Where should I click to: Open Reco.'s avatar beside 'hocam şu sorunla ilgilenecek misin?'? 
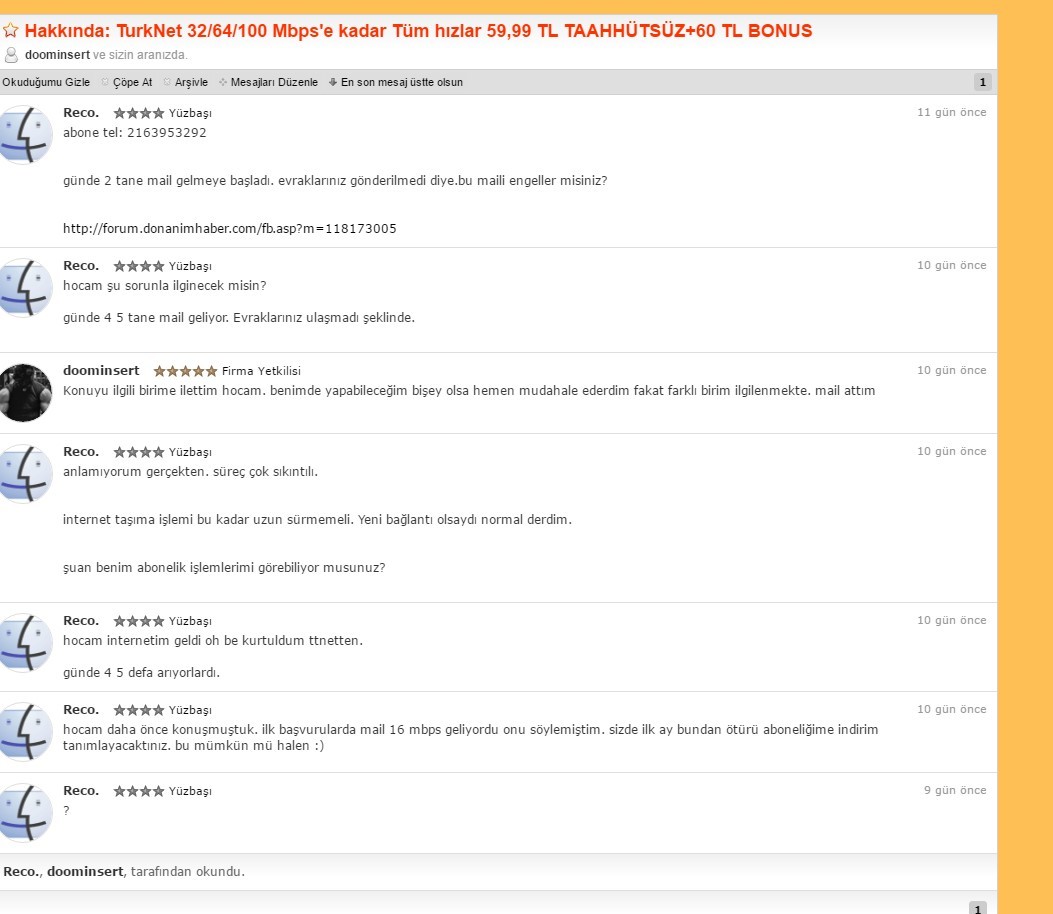click(x=25, y=287)
